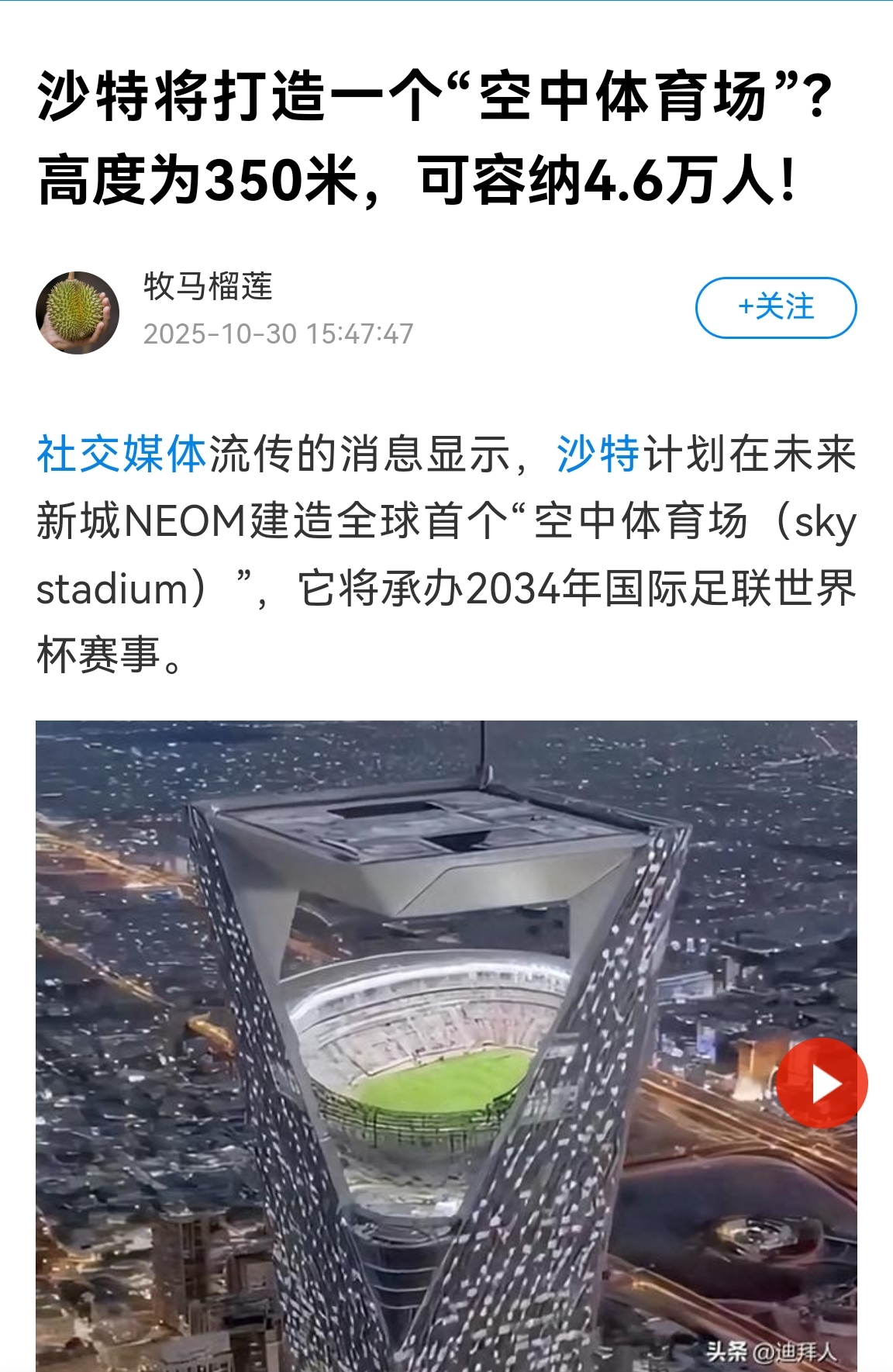The width and height of the screenshot is (893, 1372).
Task: Open the 沙特 hyperlink in the article
Action: tap(598, 454)
